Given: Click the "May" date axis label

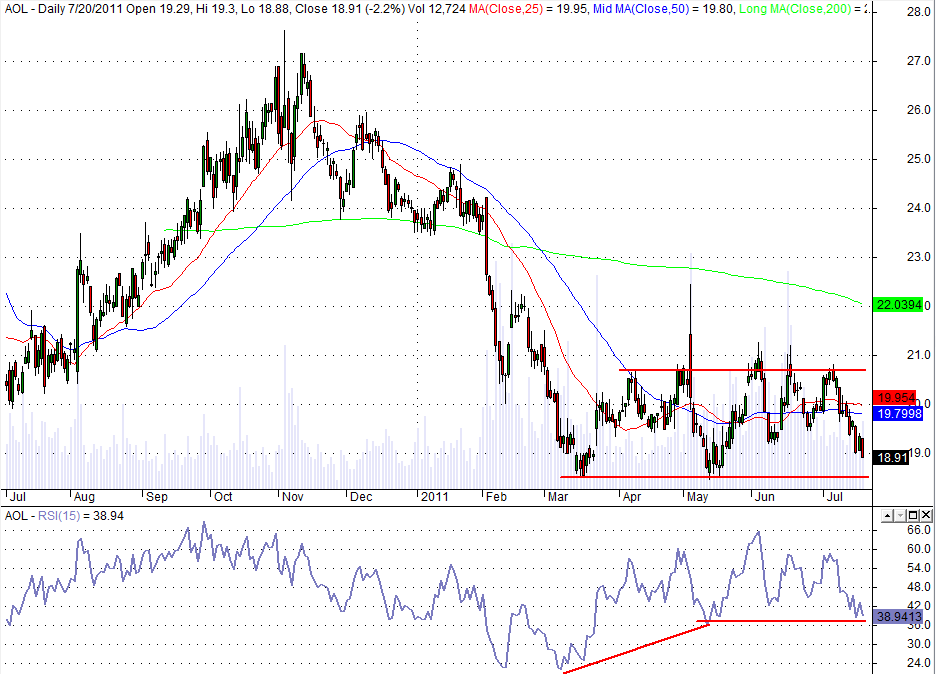Looking at the screenshot, I should tap(697, 497).
